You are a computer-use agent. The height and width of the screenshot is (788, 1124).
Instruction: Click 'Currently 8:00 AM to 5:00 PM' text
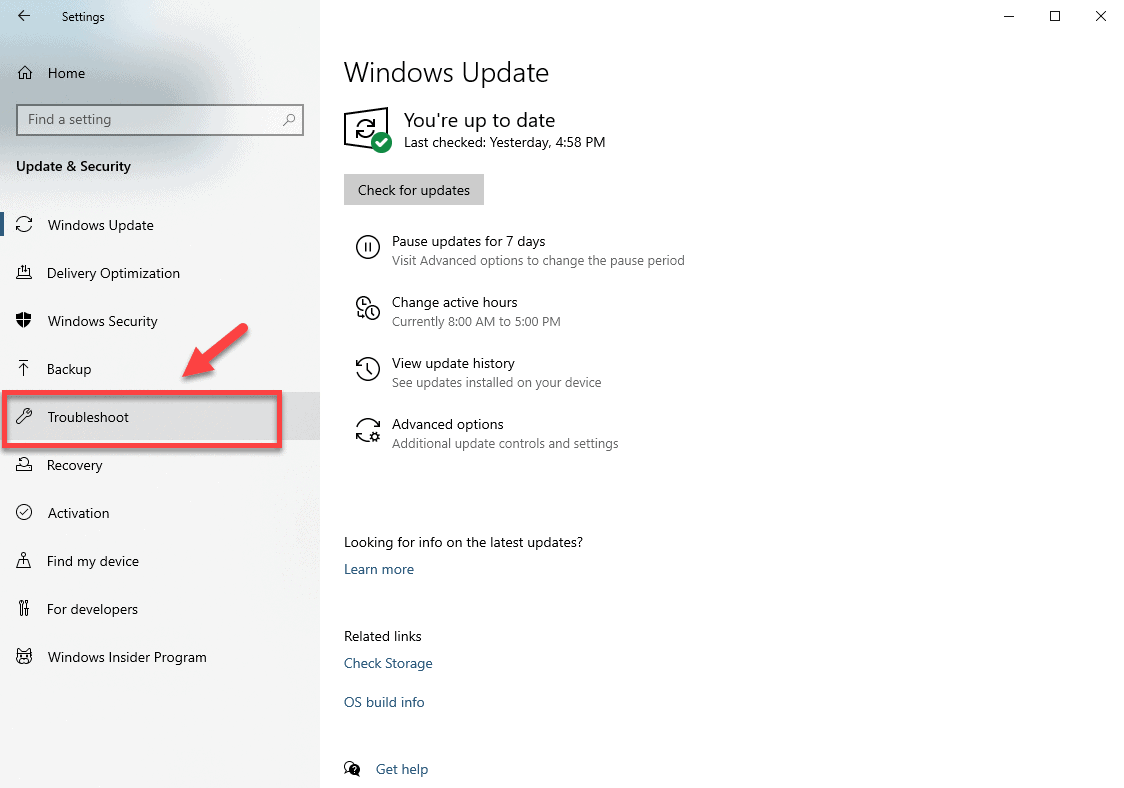click(x=476, y=322)
